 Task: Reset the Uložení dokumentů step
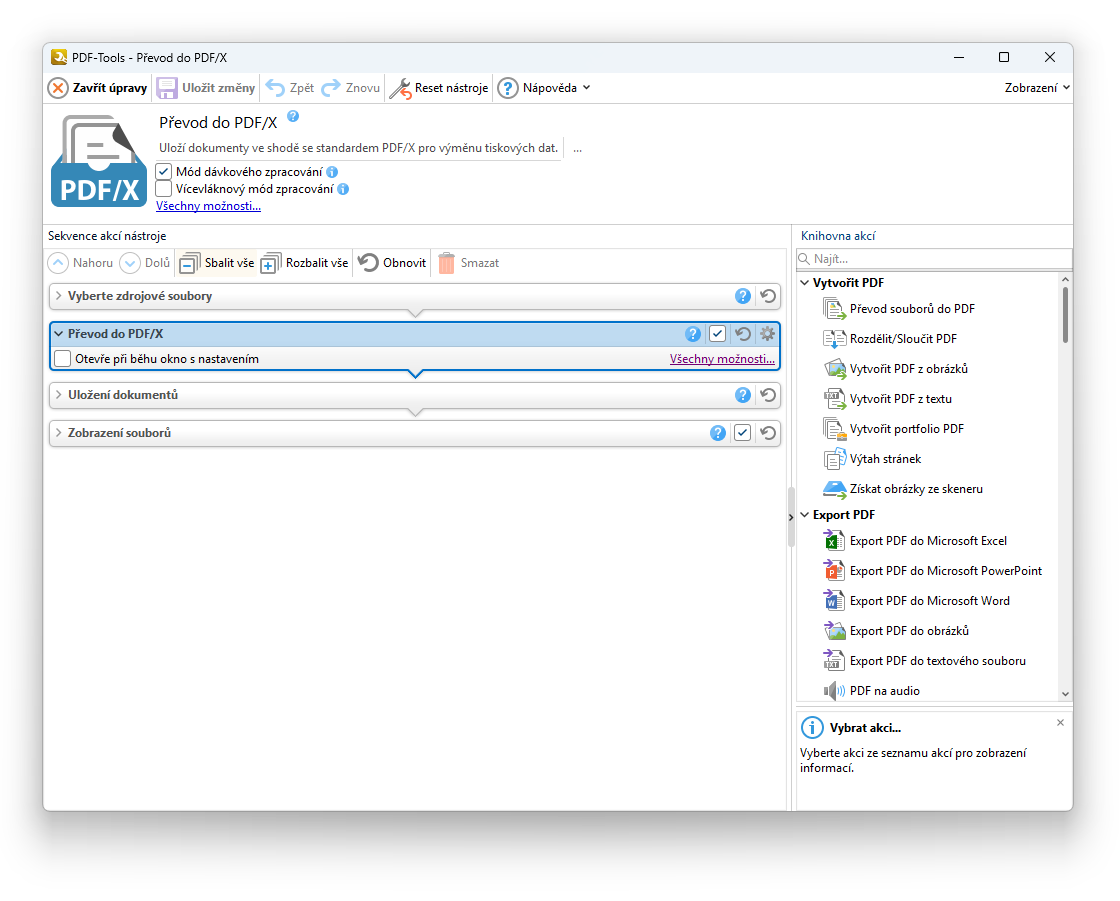point(768,395)
